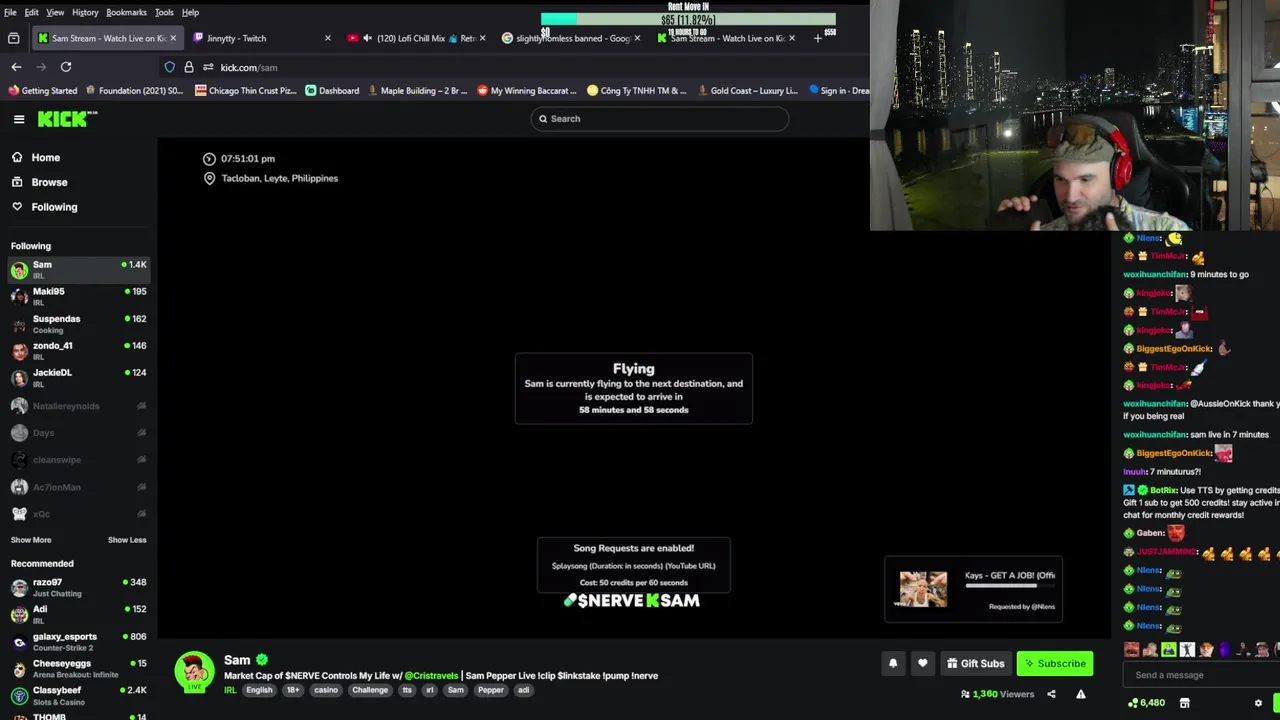1280x720 pixels.
Task: Switch to Lofi Chill Mix YouTube tab
Action: pyautogui.click(x=417, y=38)
